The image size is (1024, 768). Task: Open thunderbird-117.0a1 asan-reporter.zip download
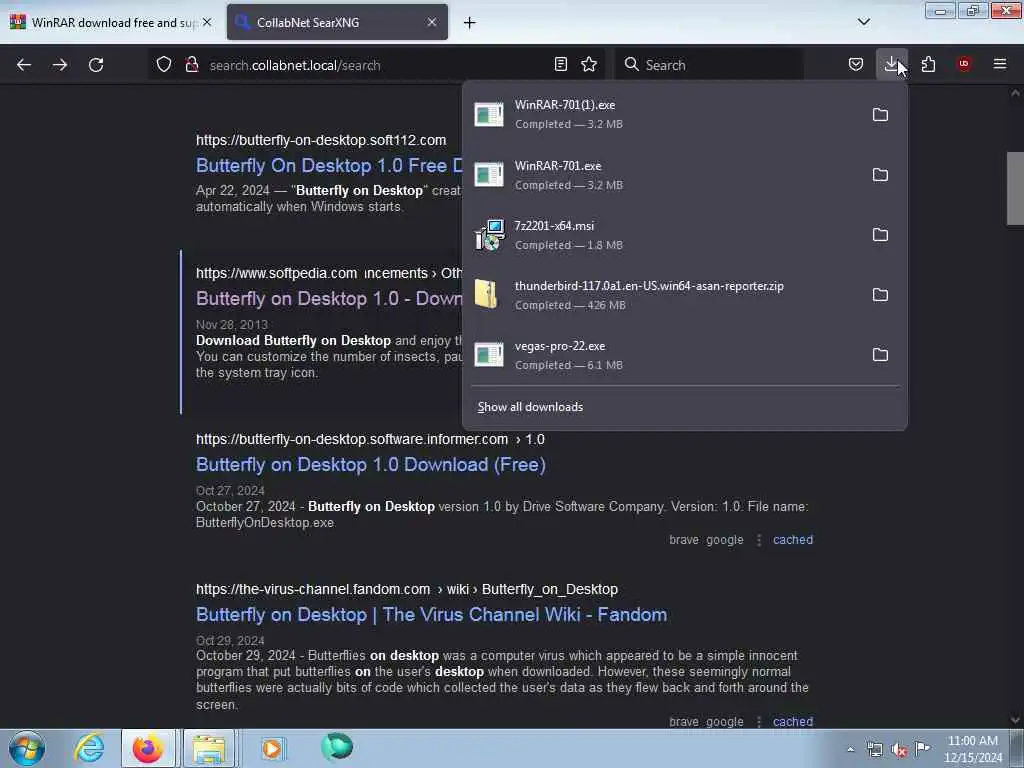tap(662, 295)
